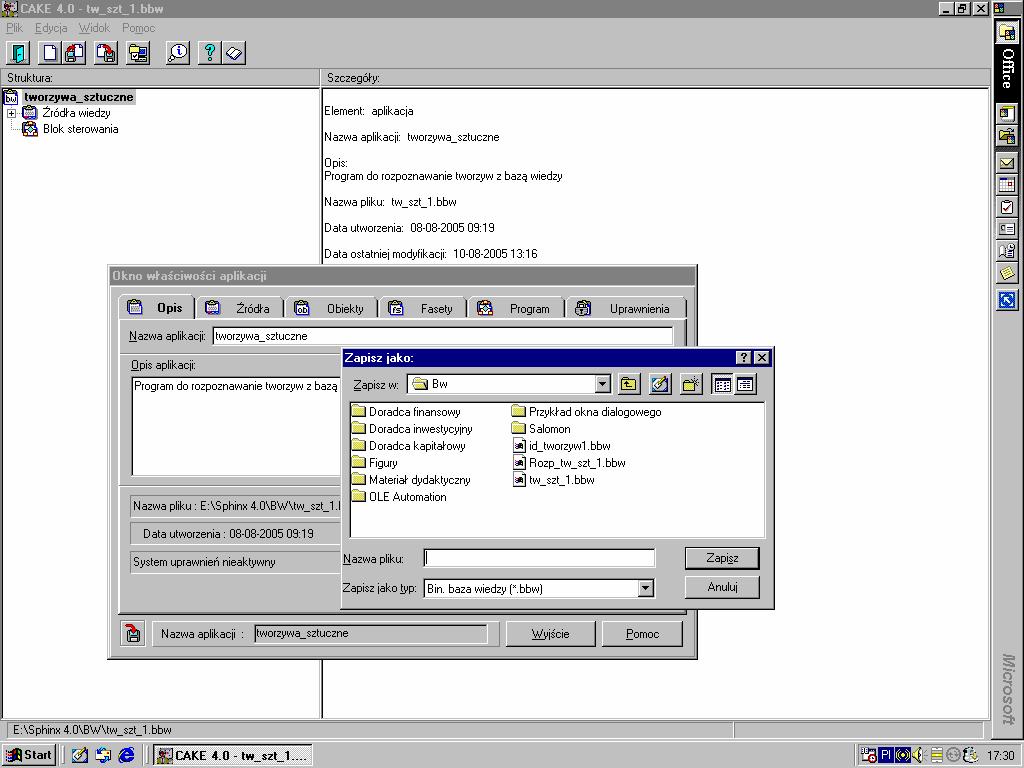Viewport: 1024px width, 768px height.
Task: Click the magnifier info toolbar icon
Action: [178, 53]
